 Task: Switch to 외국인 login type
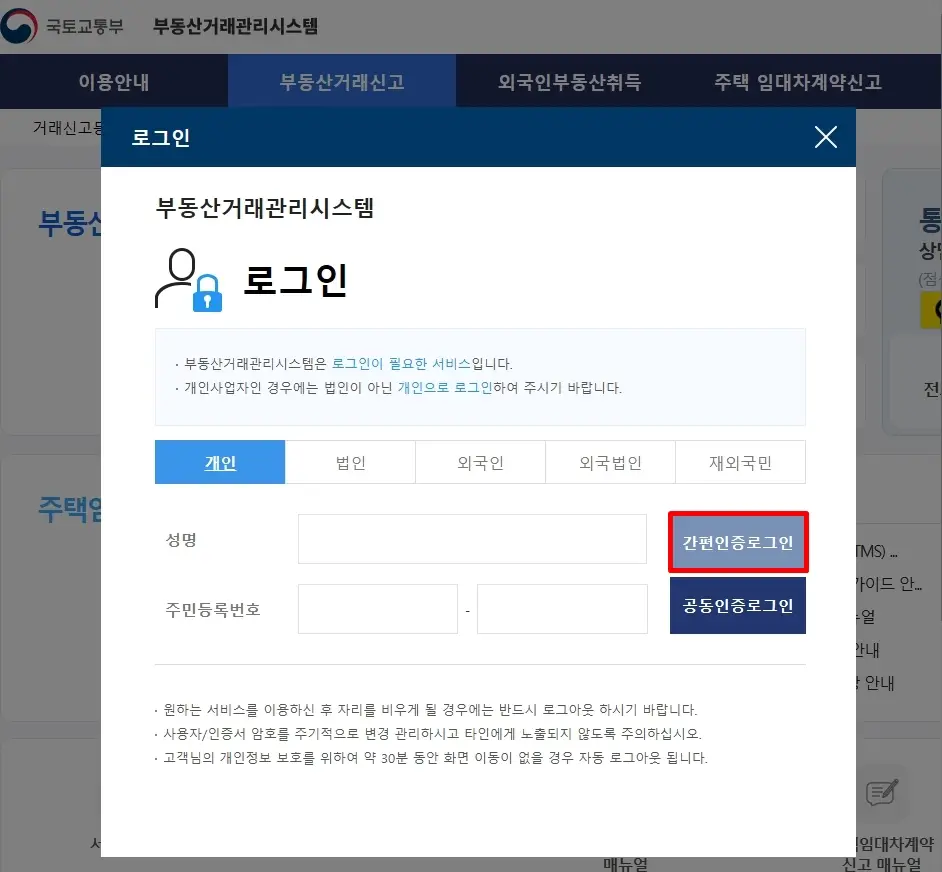pos(479,462)
